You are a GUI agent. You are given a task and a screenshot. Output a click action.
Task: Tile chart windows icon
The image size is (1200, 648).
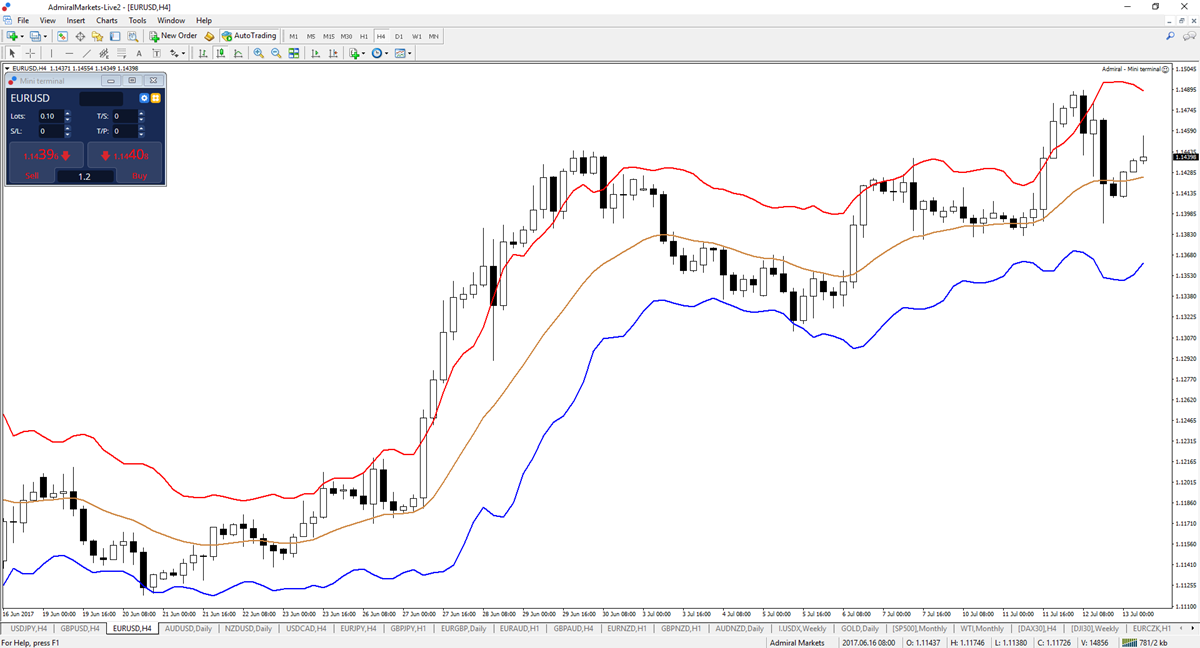[x=294, y=53]
